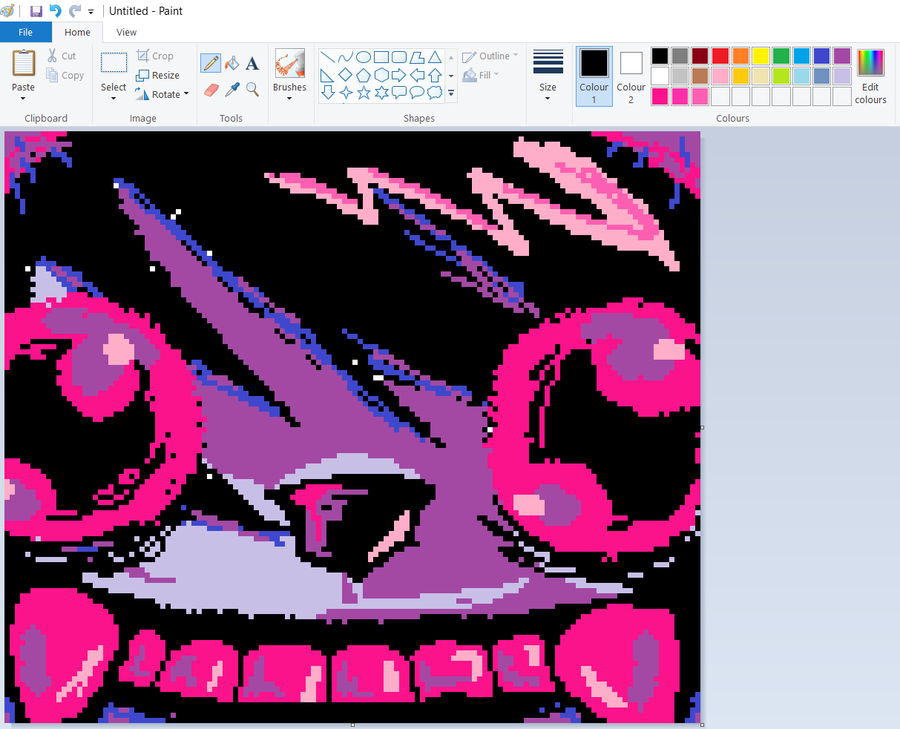
Task: Activate the Colour 2 selector
Action: coord(631,76)
